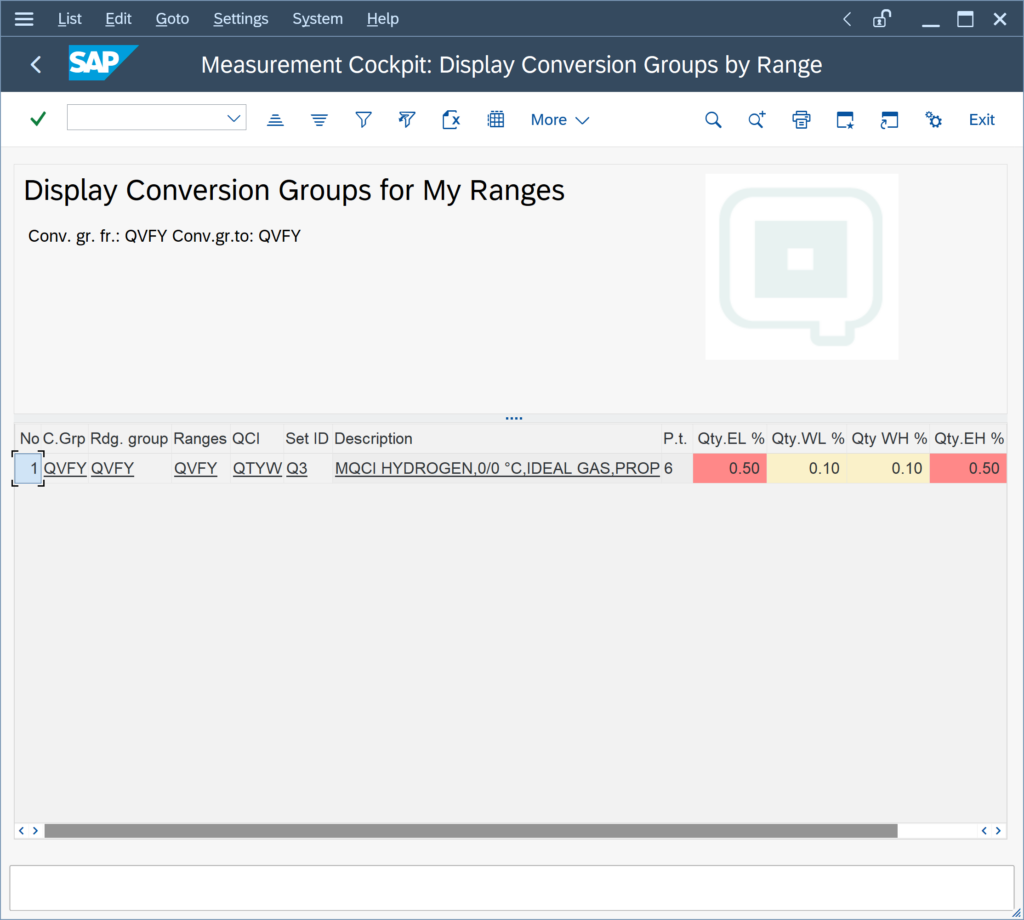Click the window-with-arrow icon
The image size is (1024, 920).
coord(889,119)
